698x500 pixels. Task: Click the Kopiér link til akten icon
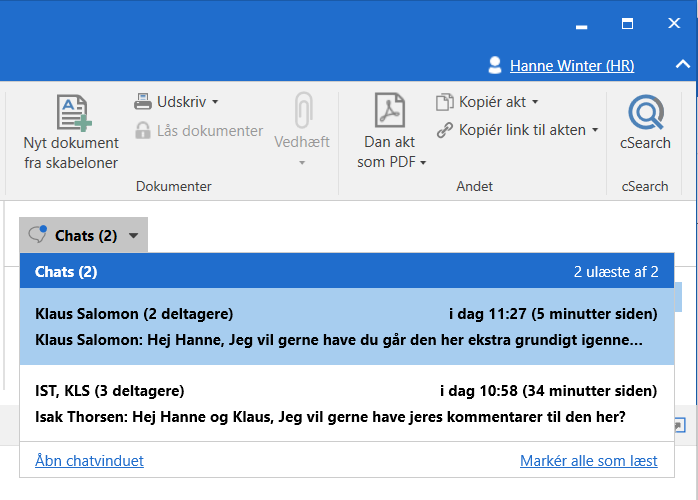[445, 130]
